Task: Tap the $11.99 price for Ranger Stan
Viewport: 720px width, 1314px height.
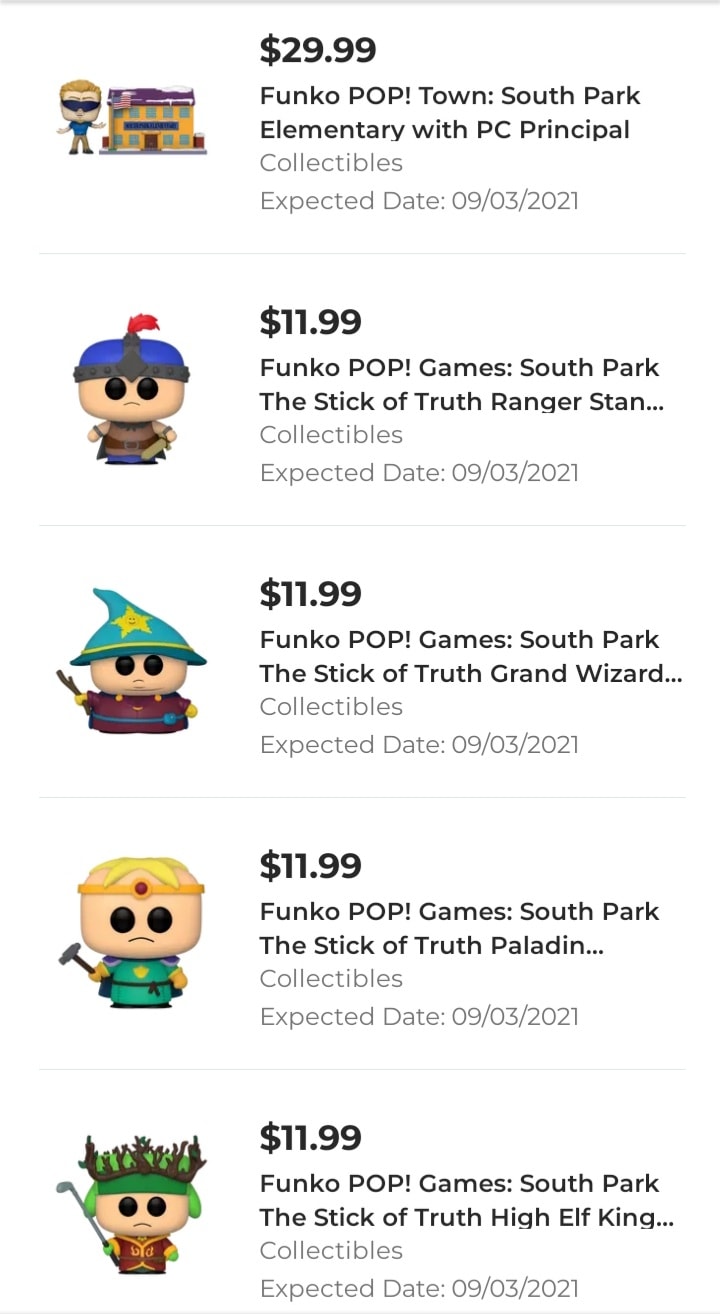Action: [310, 321]
